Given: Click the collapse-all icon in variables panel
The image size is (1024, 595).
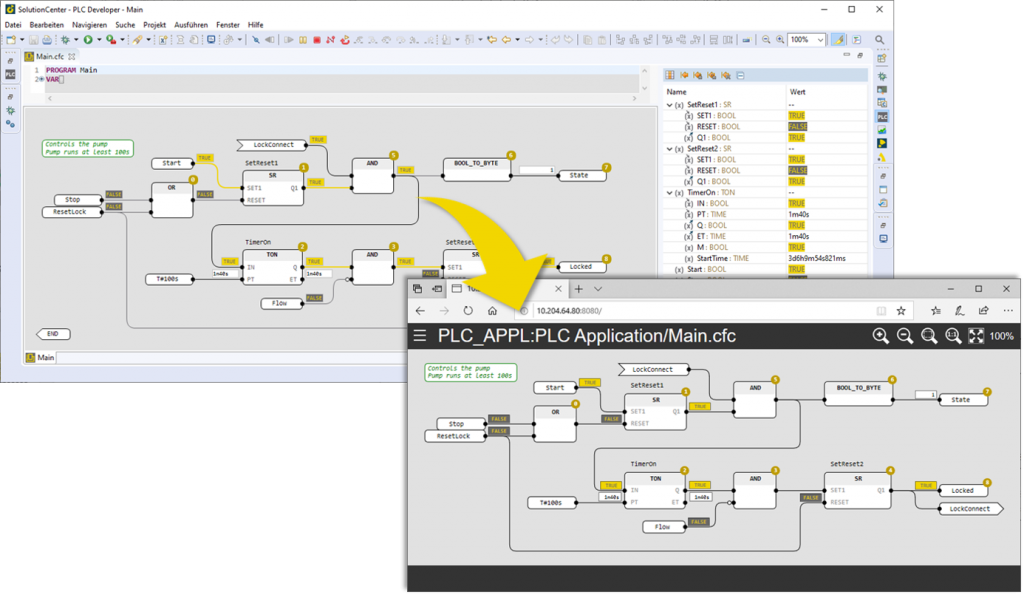Looking at the screenshot, I should pos(740,75).
